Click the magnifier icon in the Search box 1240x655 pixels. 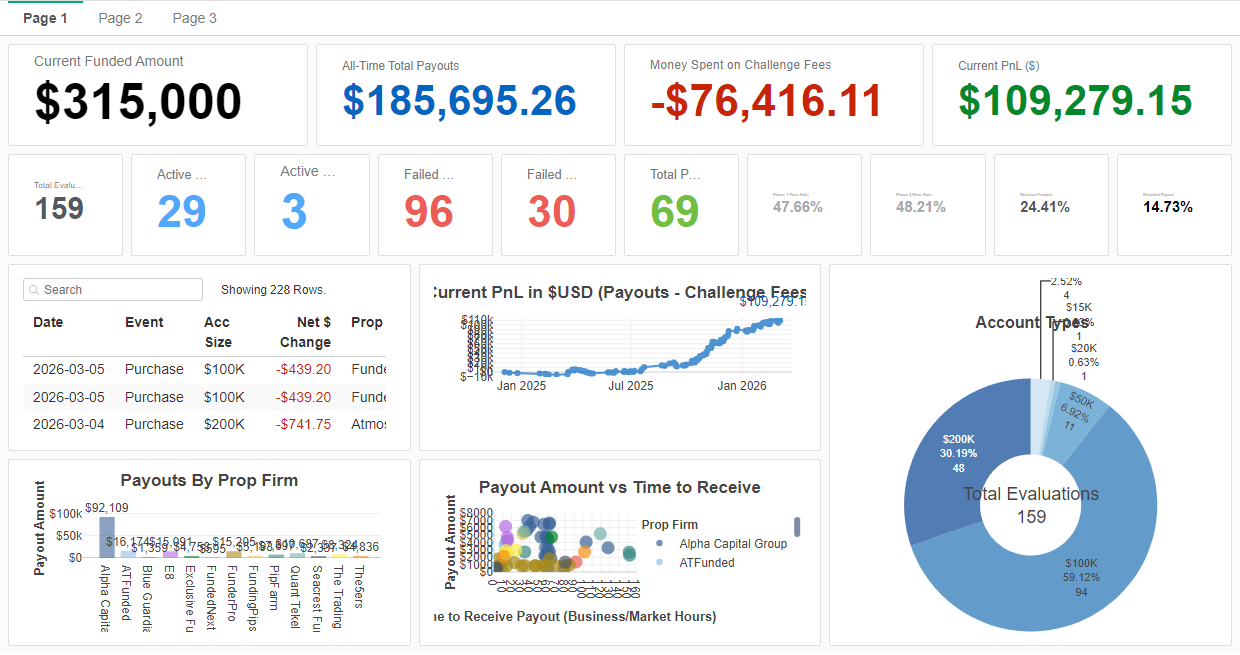point(34,290)
